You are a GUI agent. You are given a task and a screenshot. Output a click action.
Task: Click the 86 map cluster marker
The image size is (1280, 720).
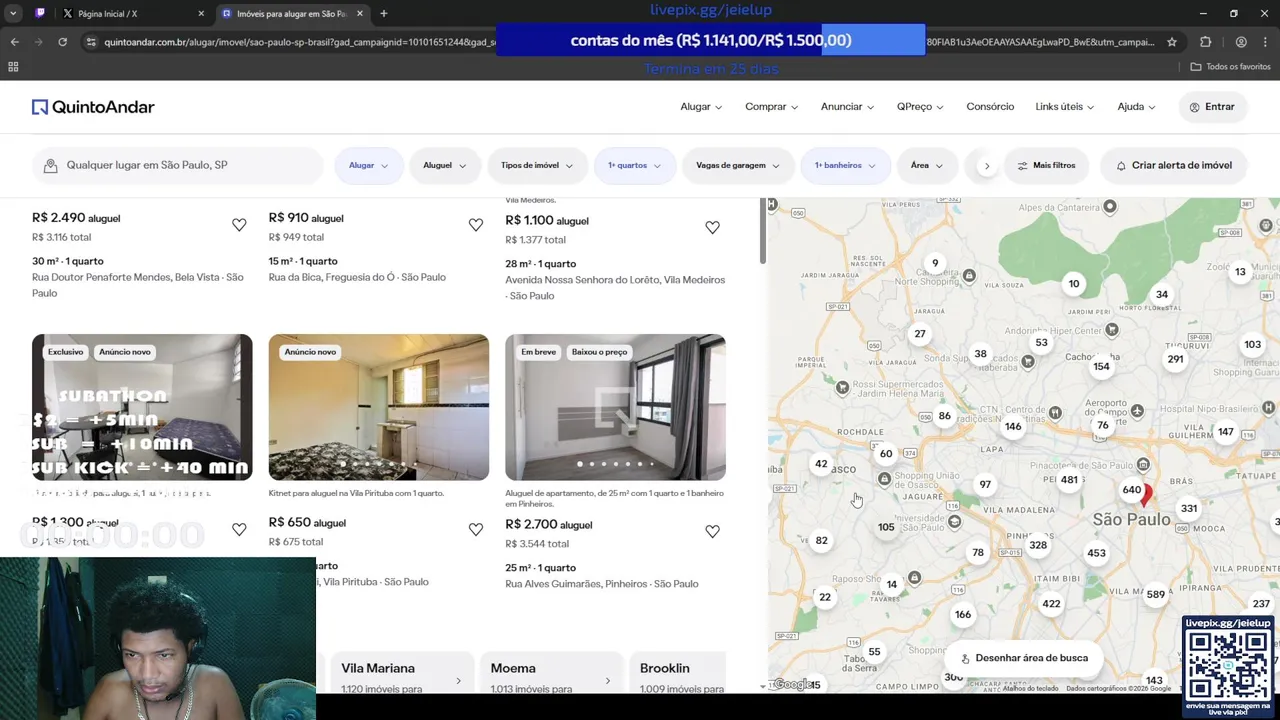[944, 416]
